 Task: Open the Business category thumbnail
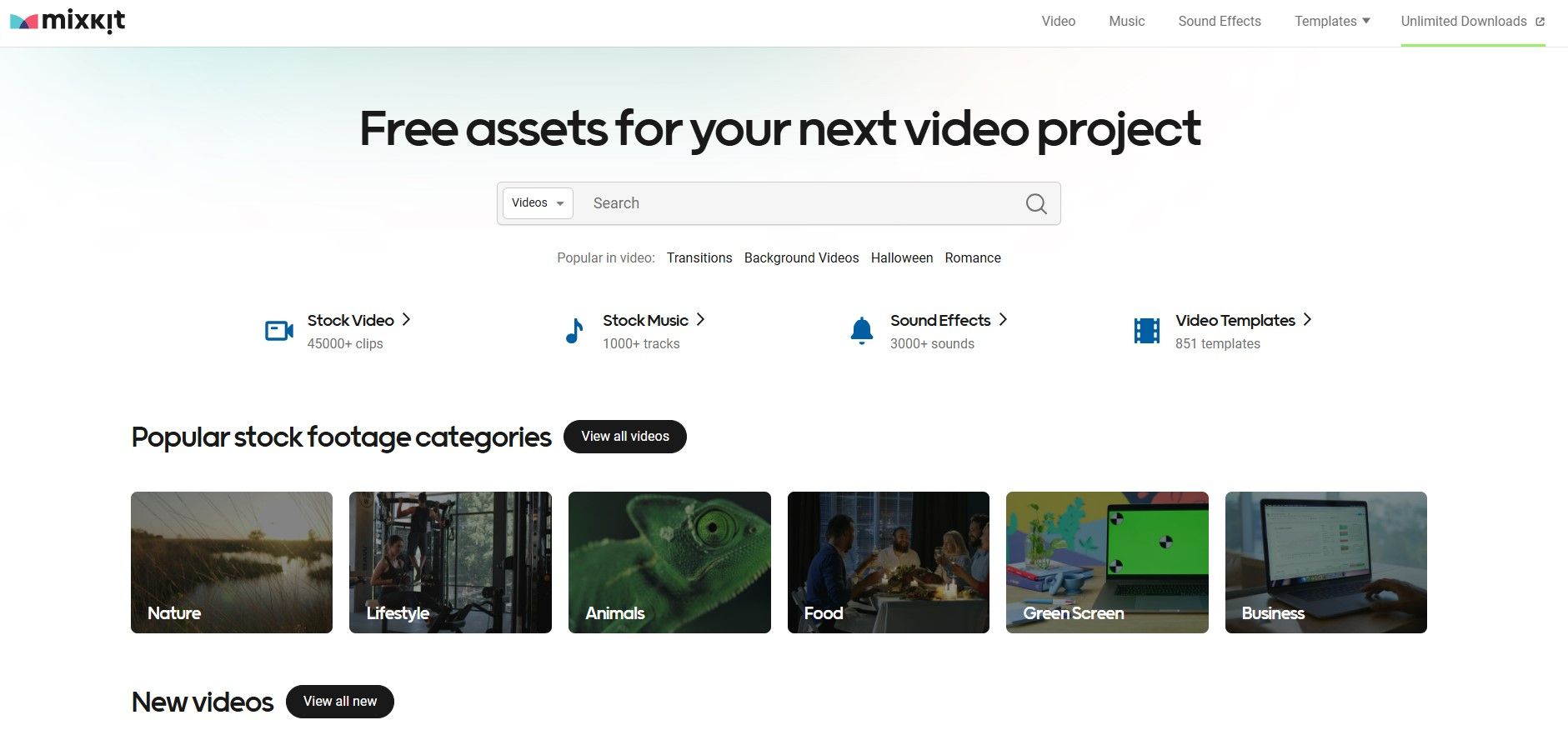[x=1326, y=562]
